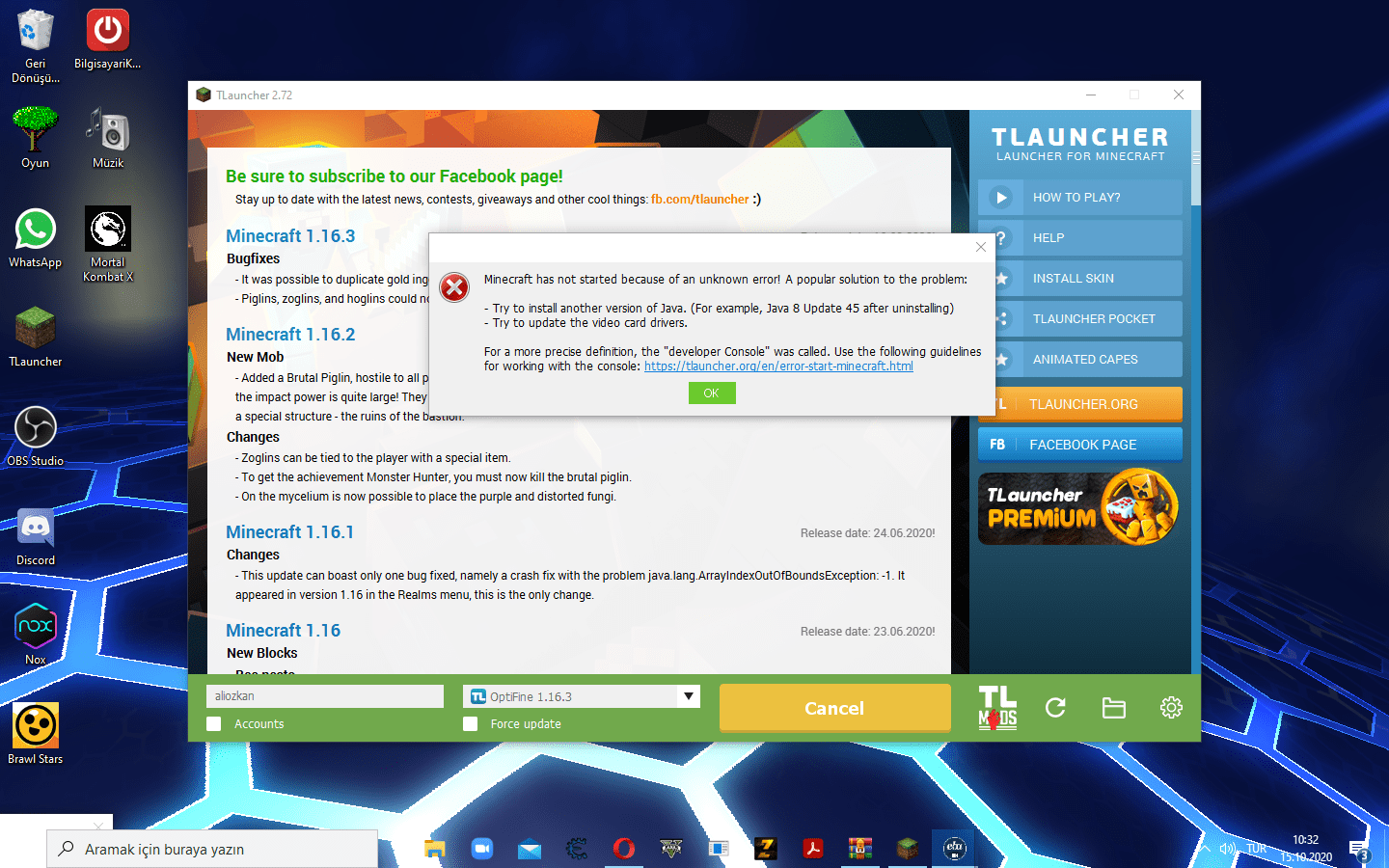Open Zoom from the taskbar

tap(482, 849)
